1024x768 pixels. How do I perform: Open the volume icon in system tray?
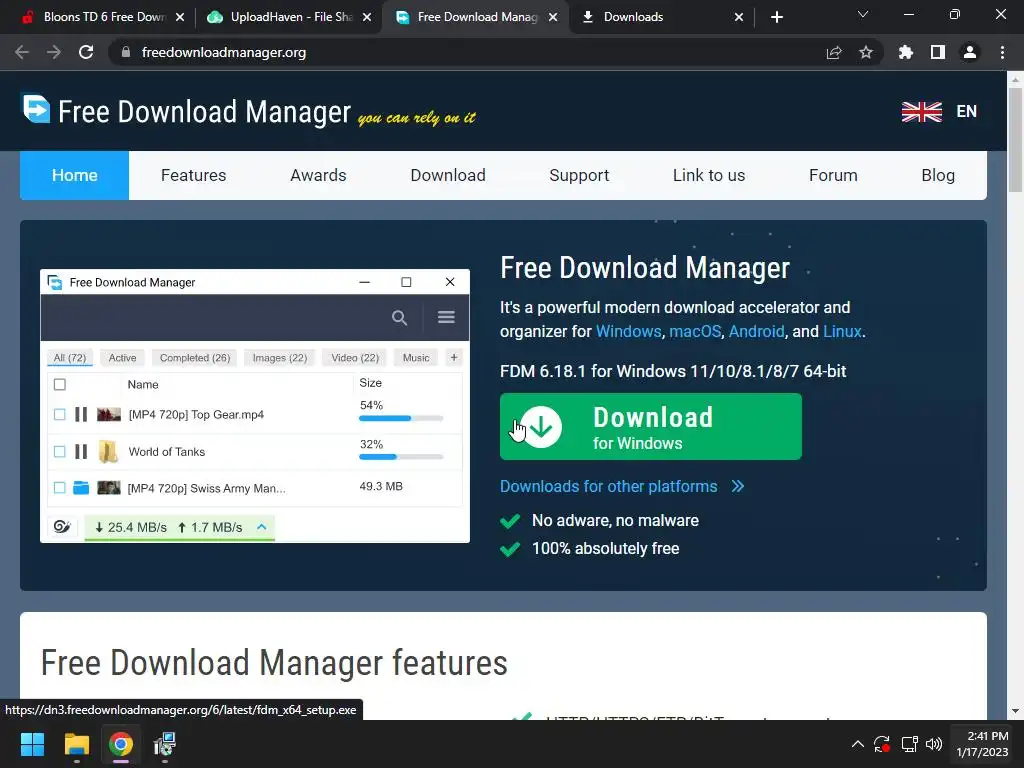(934, 744)
